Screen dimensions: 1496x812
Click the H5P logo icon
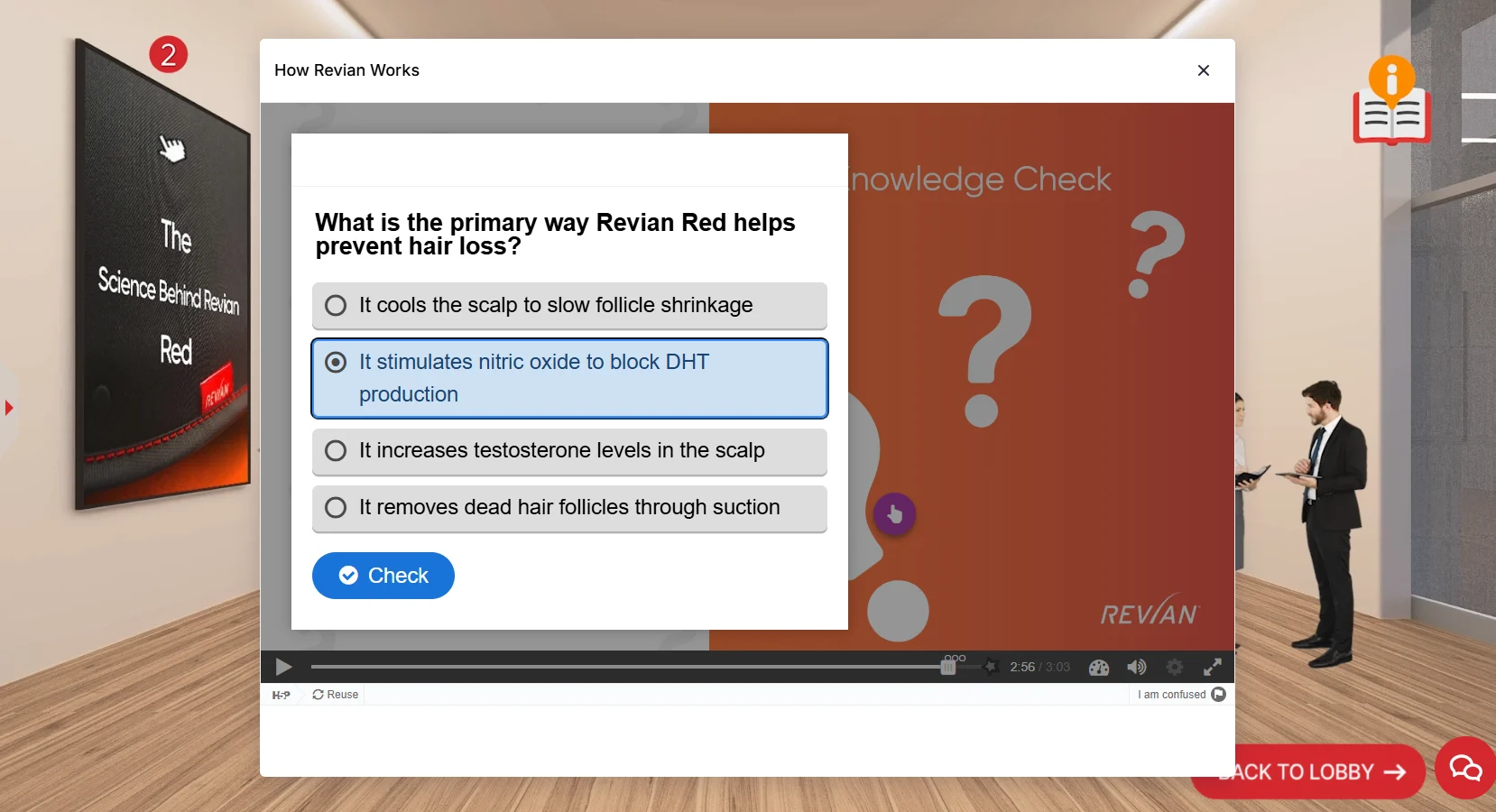[281, 695]
